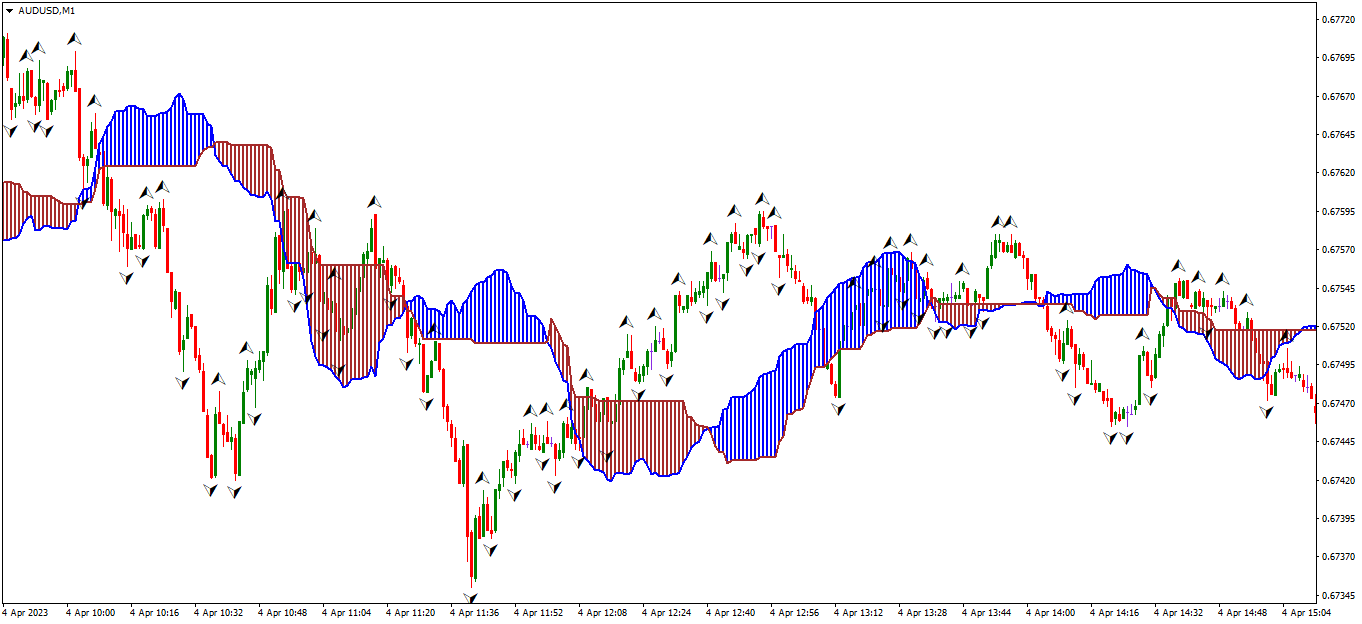This screenshot has height=624, width=1362.
Task: Click price label 0.67495
Action: (x=1337, y=365)
